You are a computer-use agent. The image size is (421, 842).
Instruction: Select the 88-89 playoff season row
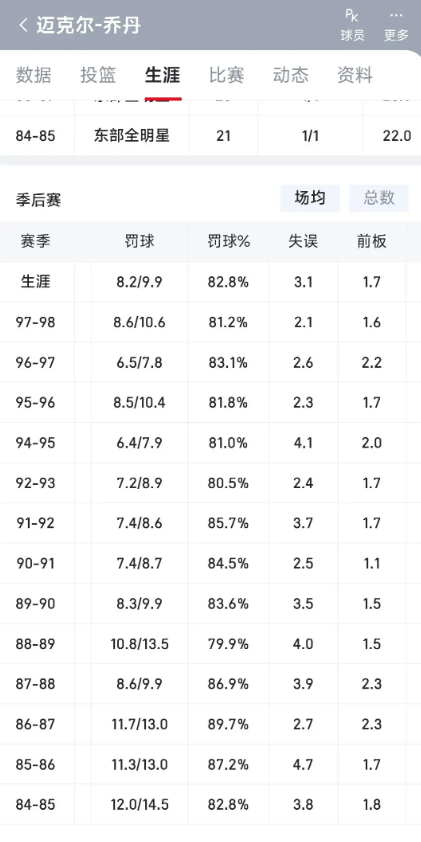click(210, 644)
